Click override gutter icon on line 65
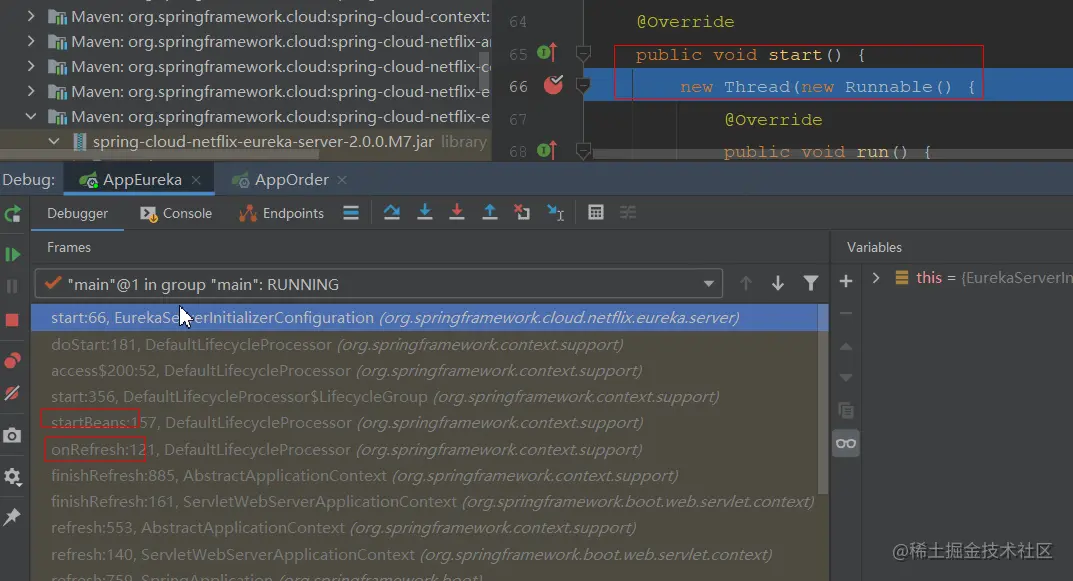Screen dimensions: 1073x581 [547, 52]
